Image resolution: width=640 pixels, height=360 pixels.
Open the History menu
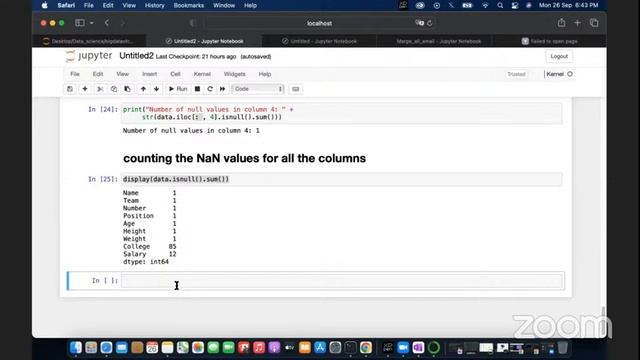click(x=155, y=5)
